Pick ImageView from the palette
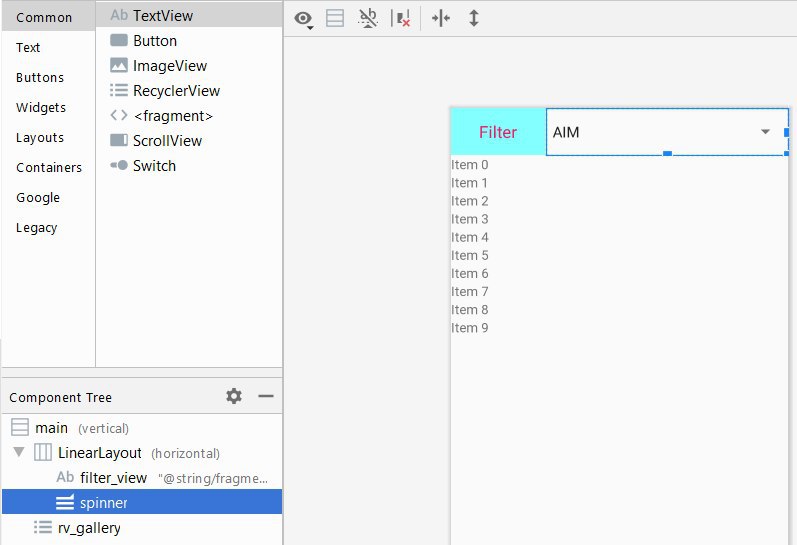 click(189, 66)
